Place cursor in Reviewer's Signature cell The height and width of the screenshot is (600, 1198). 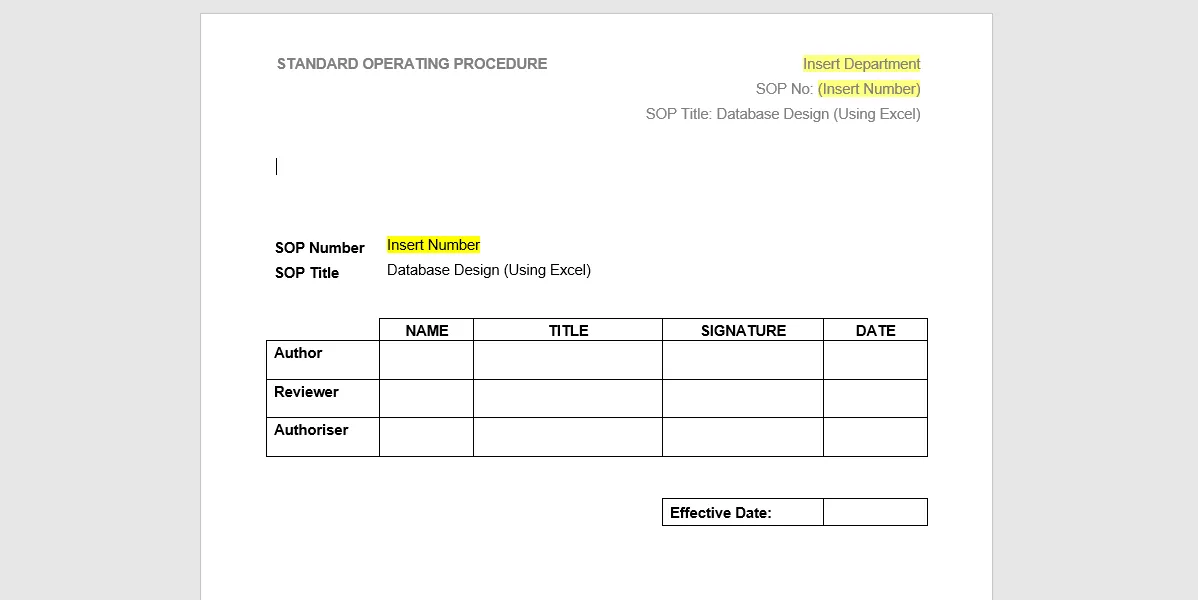coord(743,398)
